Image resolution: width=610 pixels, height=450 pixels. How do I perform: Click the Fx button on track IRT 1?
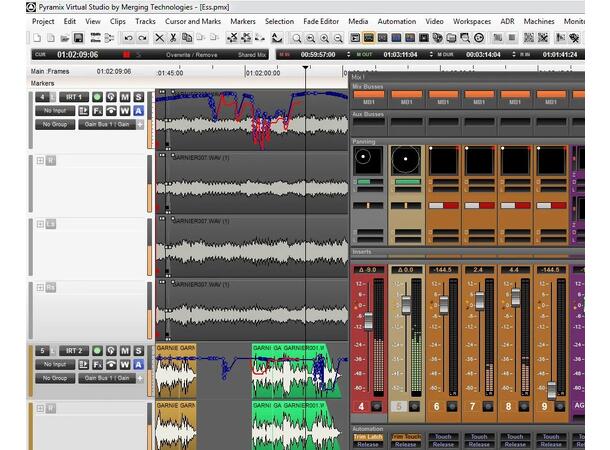(97, 111)
